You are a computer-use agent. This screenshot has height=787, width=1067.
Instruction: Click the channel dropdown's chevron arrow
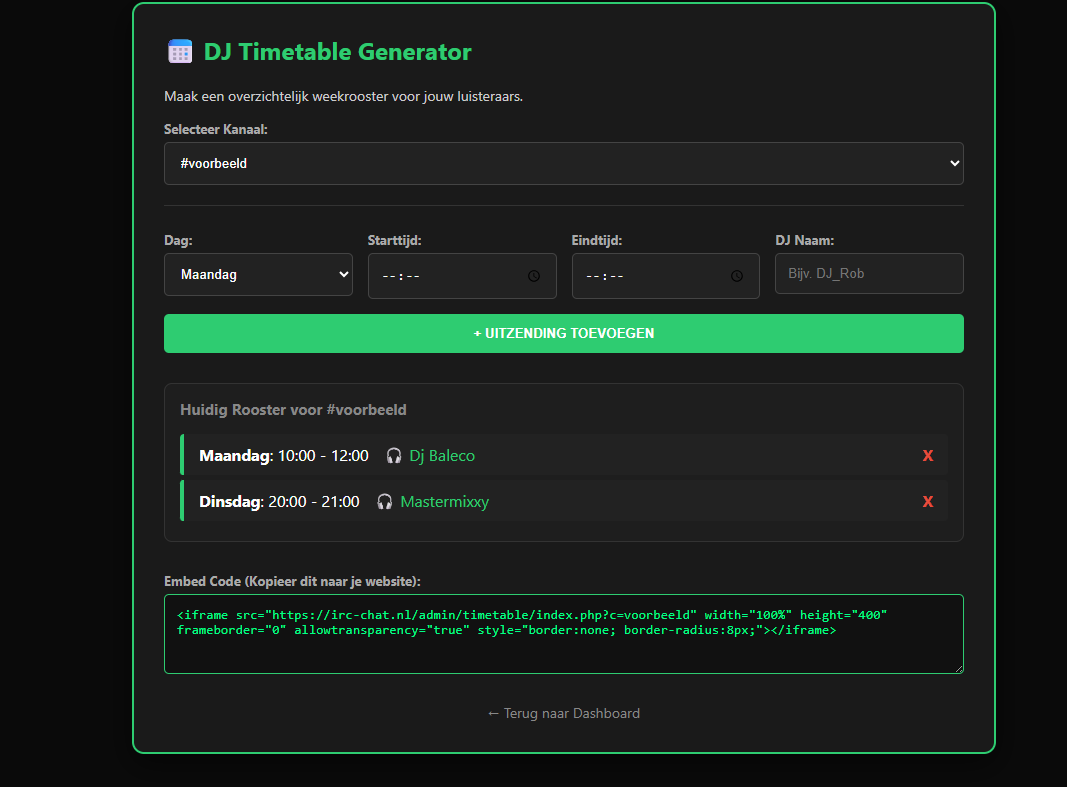coord(953,163)
